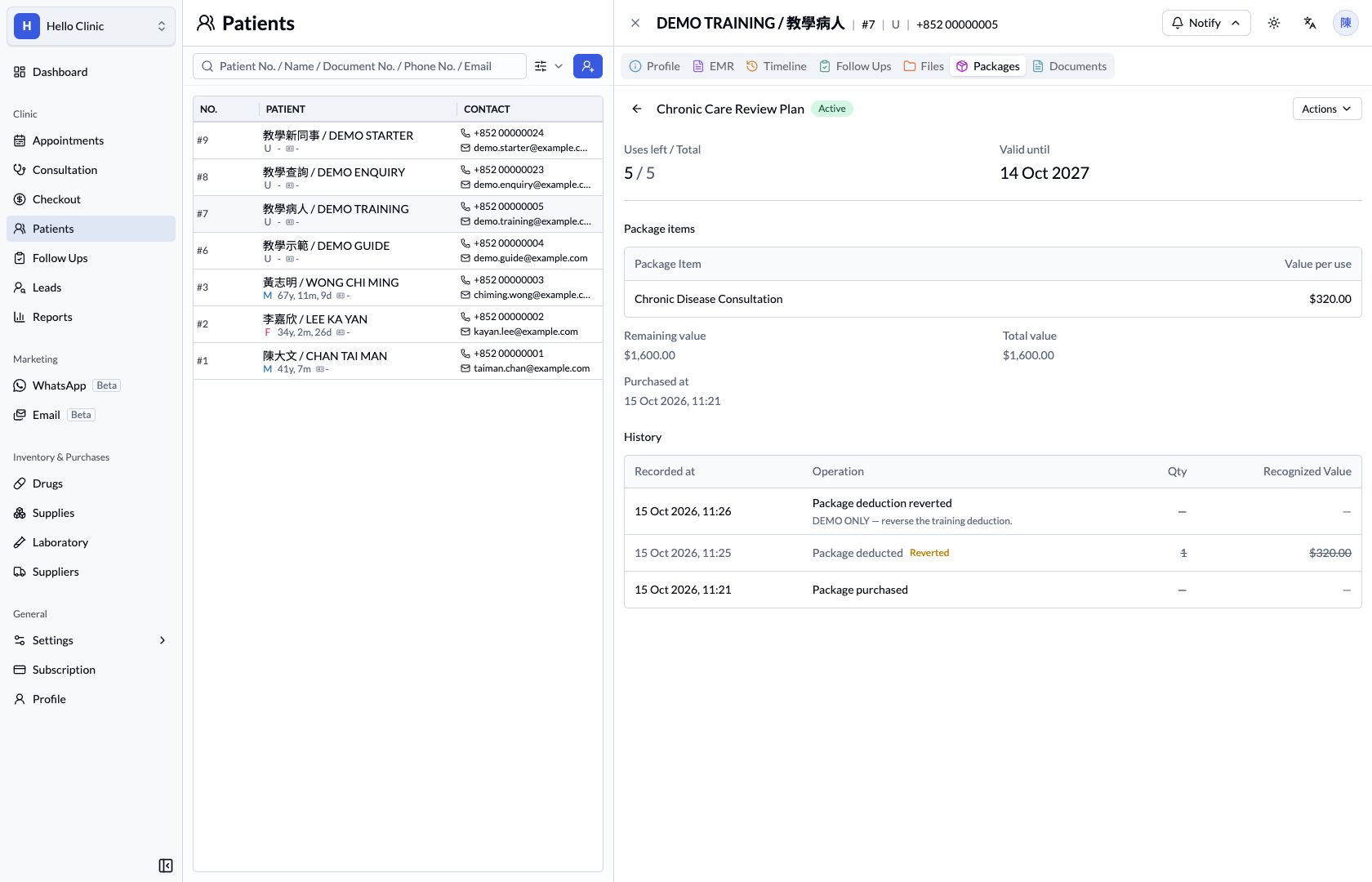The image size is (1372, 882).
Task: Go to Consultation page
Action: (91, 170)
